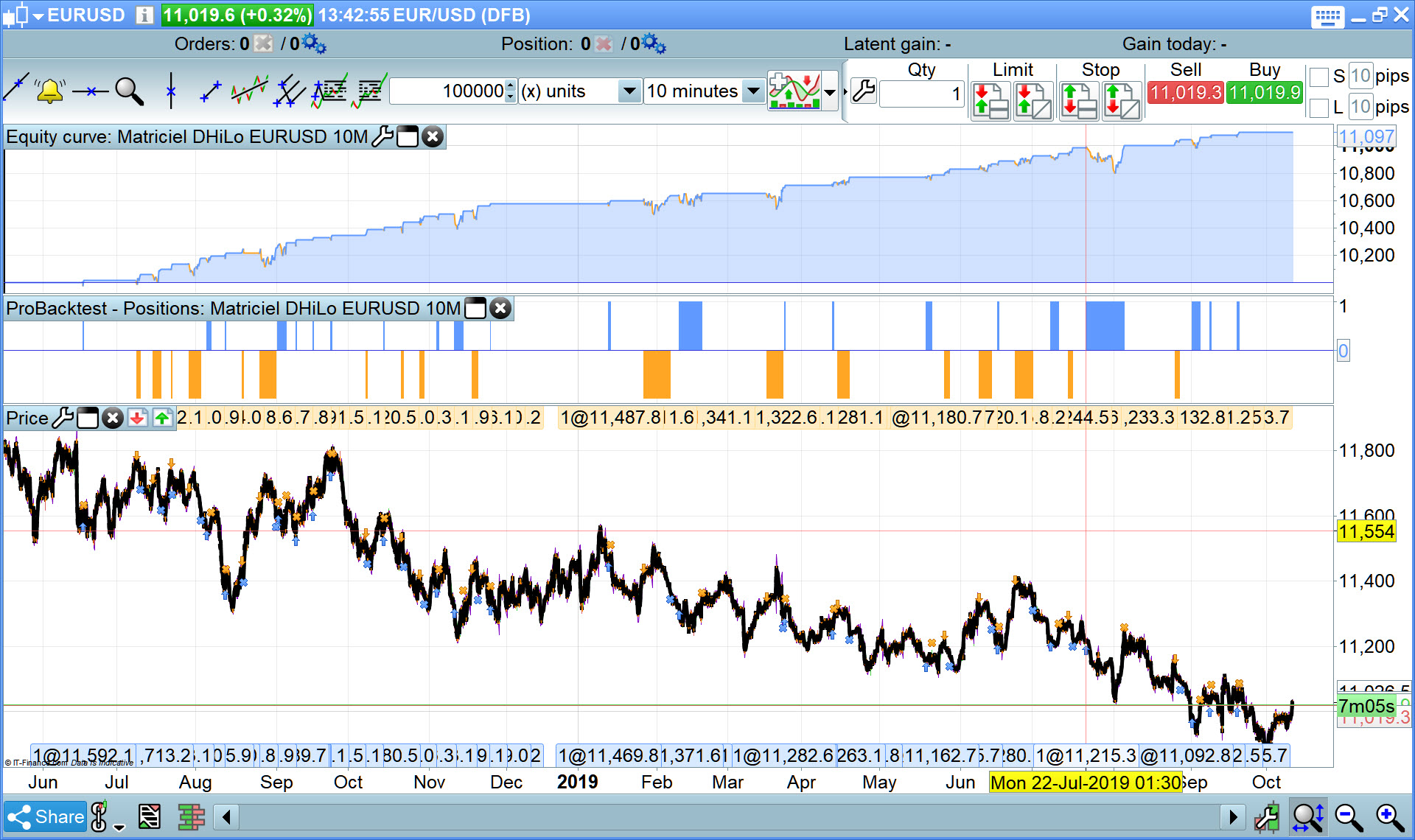Screen dimensions: 1415x840
Task: Expand the units type dropdown
Action: tap(629, 91)
